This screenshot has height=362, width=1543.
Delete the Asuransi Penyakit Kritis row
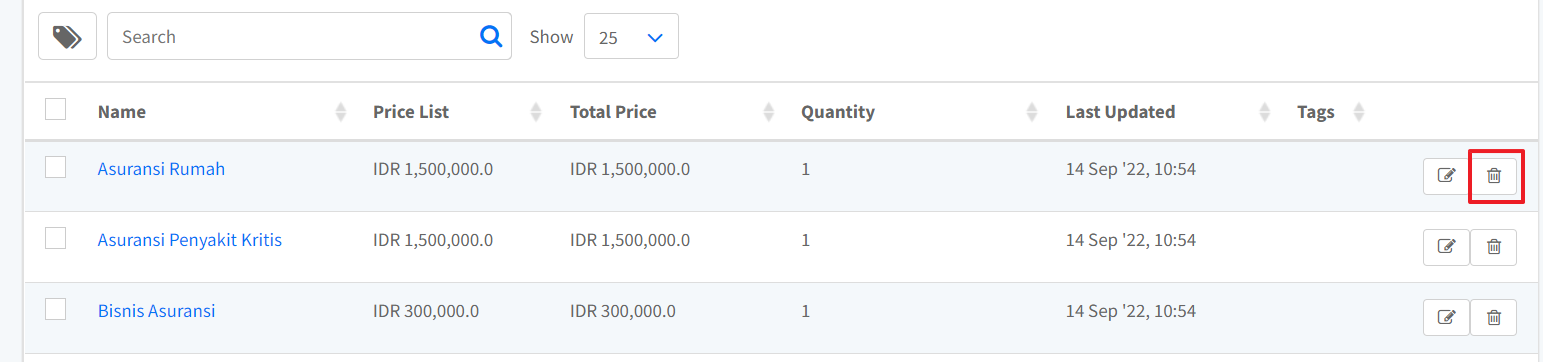[1494, 246]
